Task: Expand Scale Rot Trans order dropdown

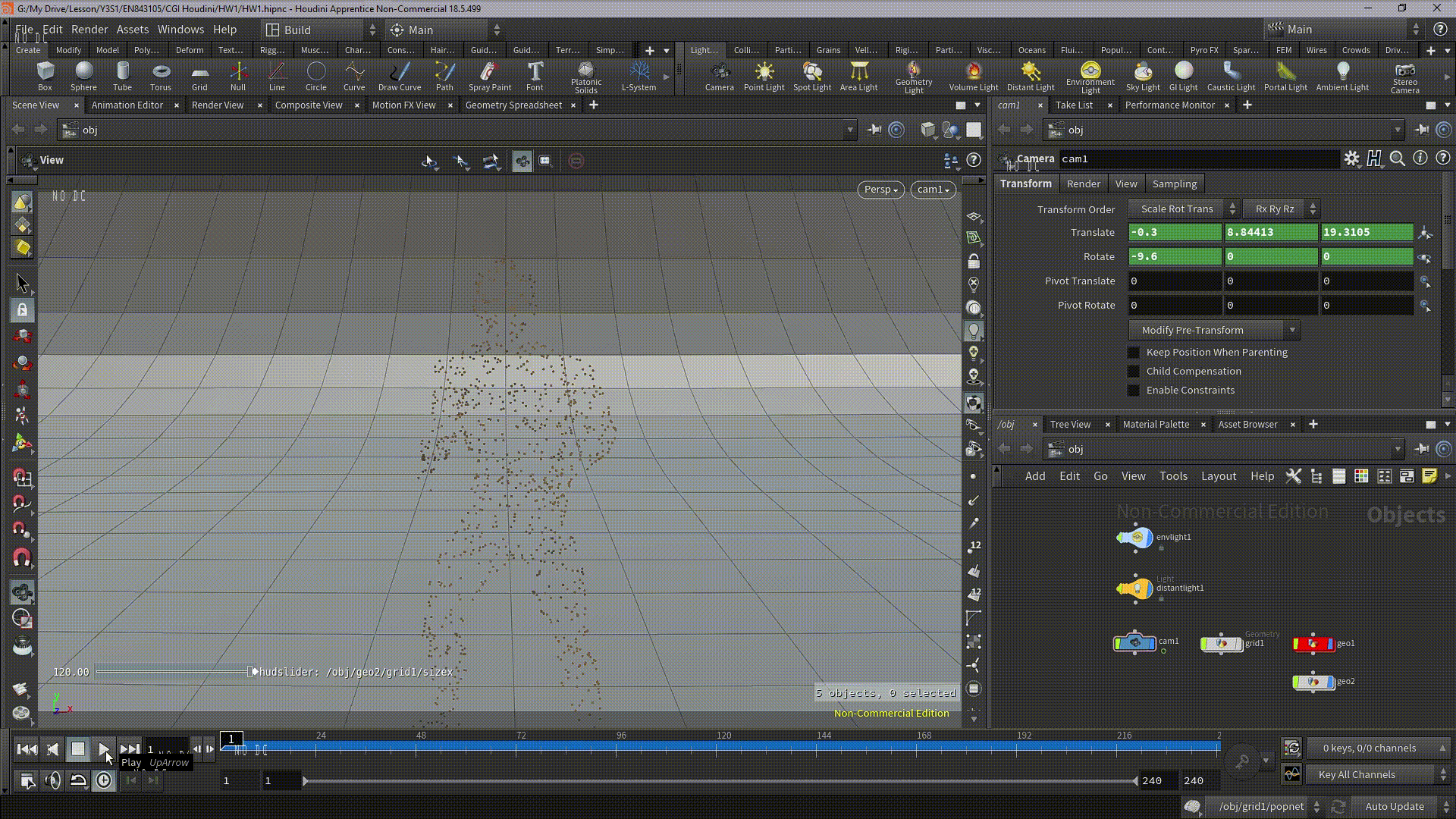Action: tap(1231, 208)
